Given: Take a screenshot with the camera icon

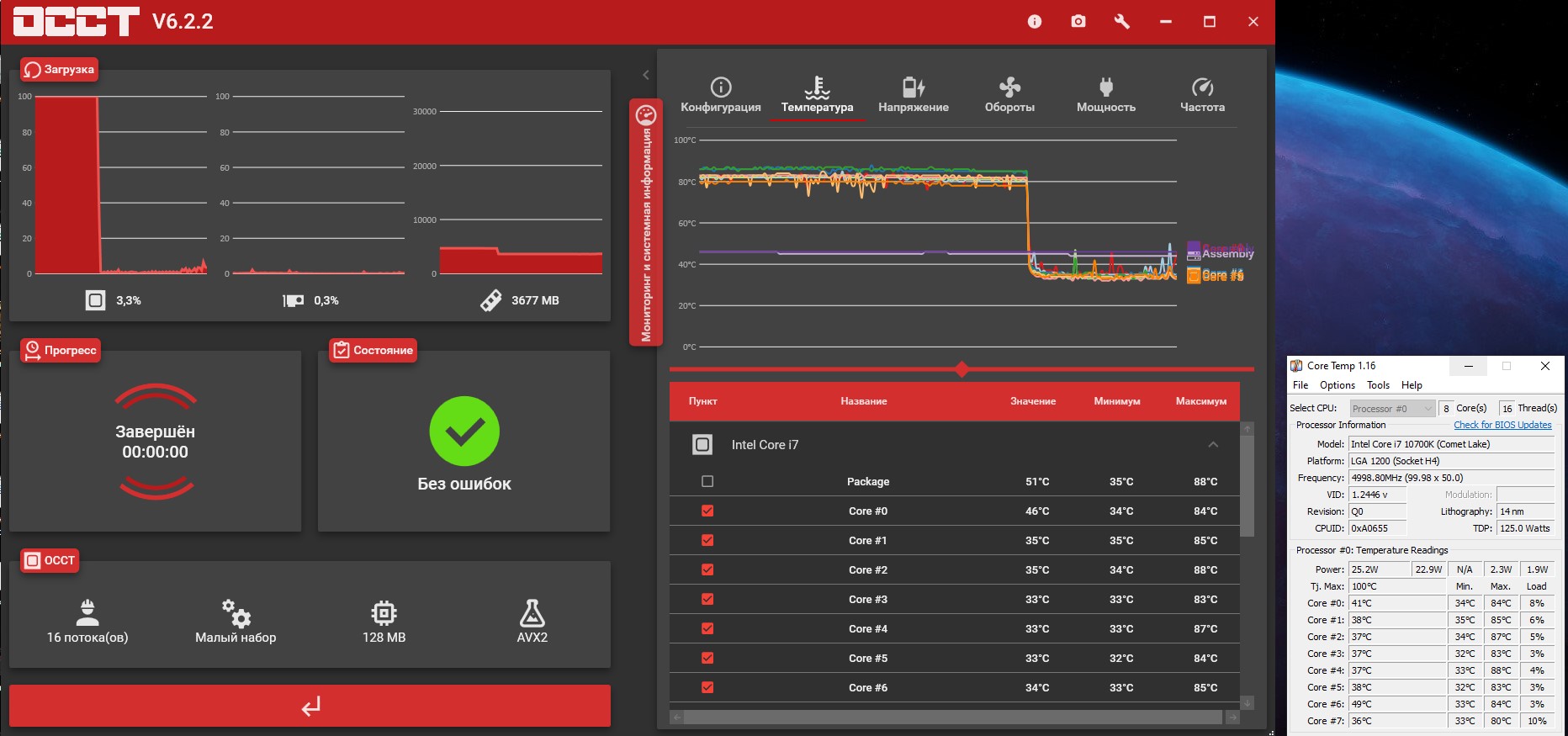Looking at the screenshot, I should pos(1078,22).
